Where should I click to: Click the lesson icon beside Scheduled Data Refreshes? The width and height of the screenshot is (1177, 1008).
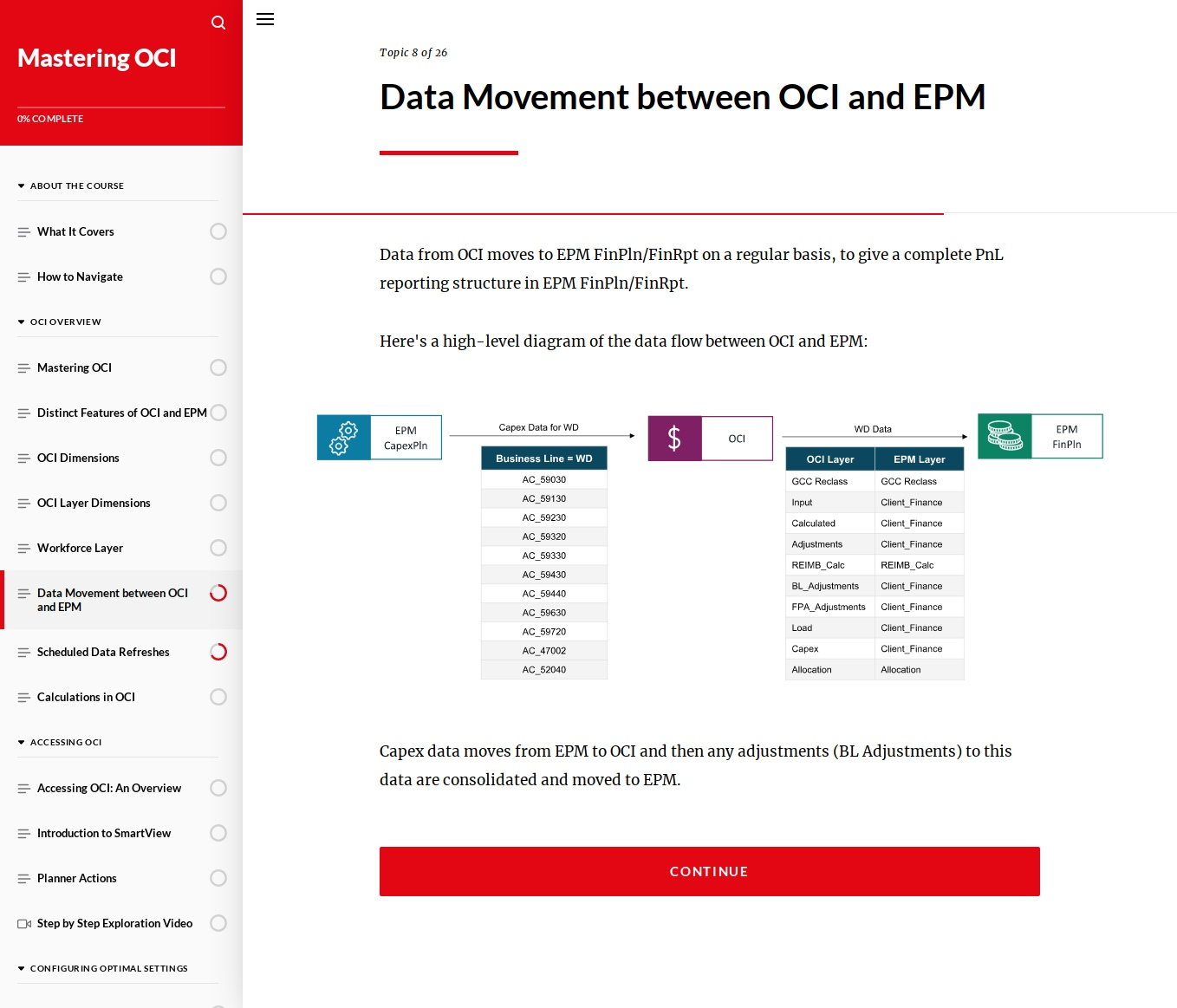pyautogui.click(x=24, y=653)
